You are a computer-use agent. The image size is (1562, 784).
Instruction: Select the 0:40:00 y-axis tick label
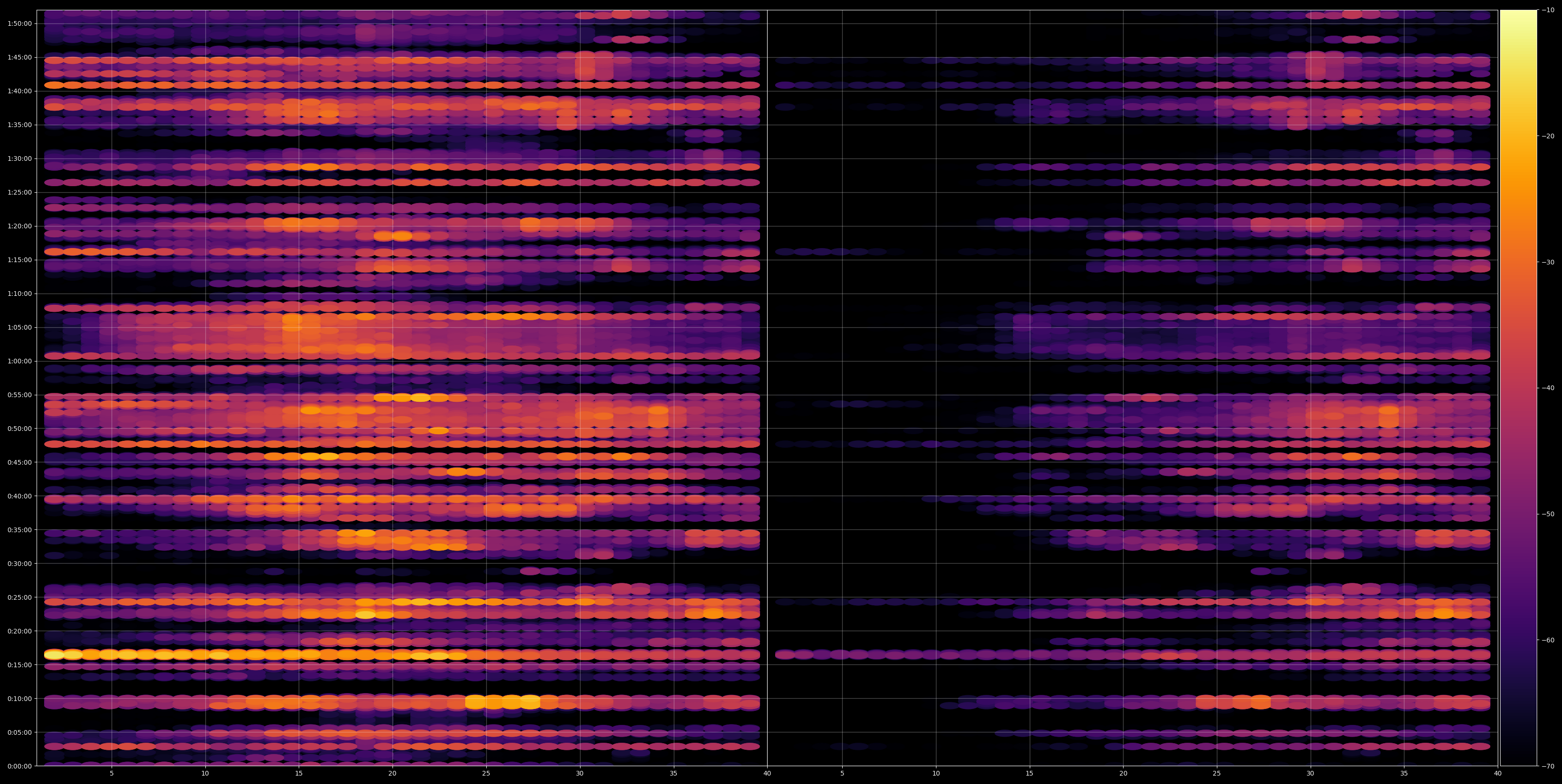tap(19, 496)
